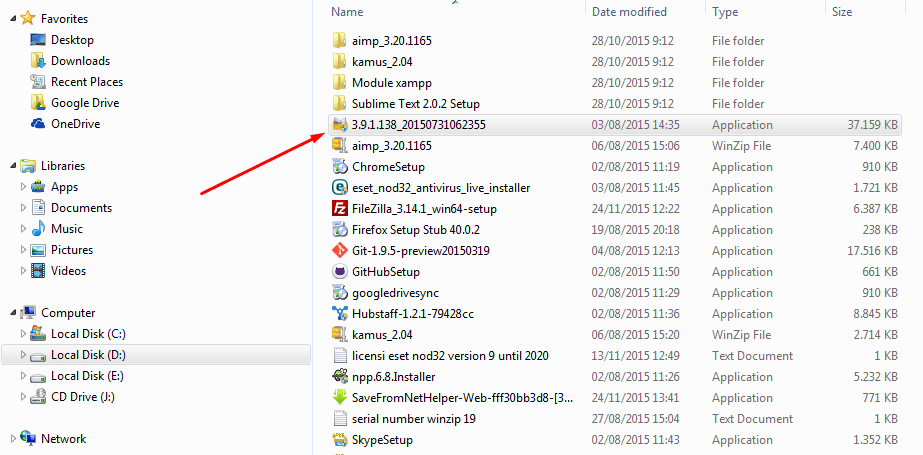Click the ChromeSetup installer icon
923x455 pixels.
tap(339, 167)
